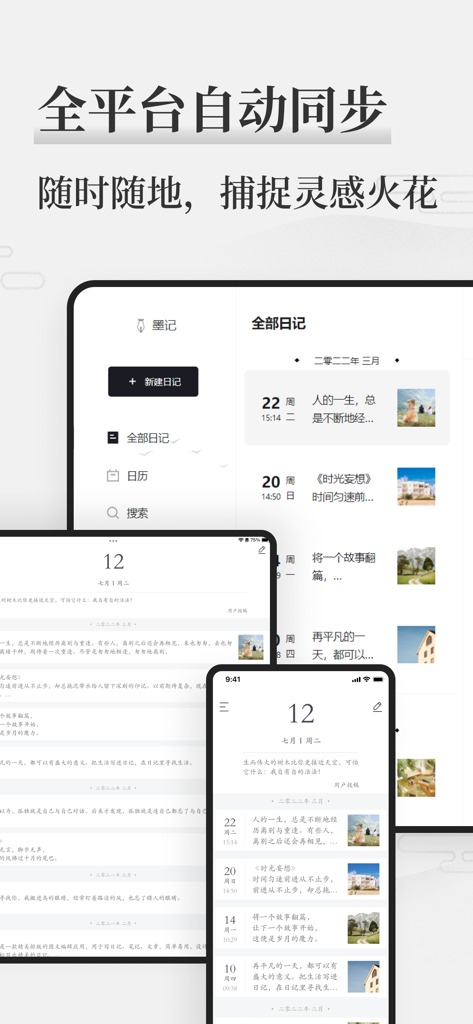Screen dimensions: 473x1024
Task: Click the calendar icon beside 日历
Action: (112, 476)
